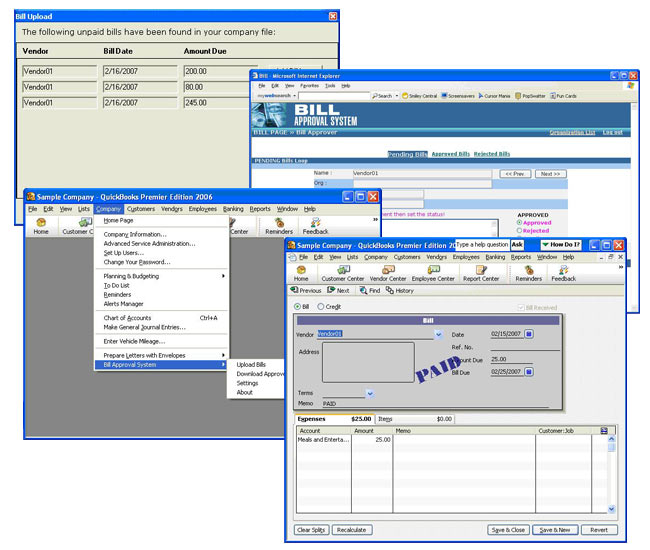Open Banking menu in front QuickBooks
This screenshot has height=550, width=650.
[x=495, y=257]
